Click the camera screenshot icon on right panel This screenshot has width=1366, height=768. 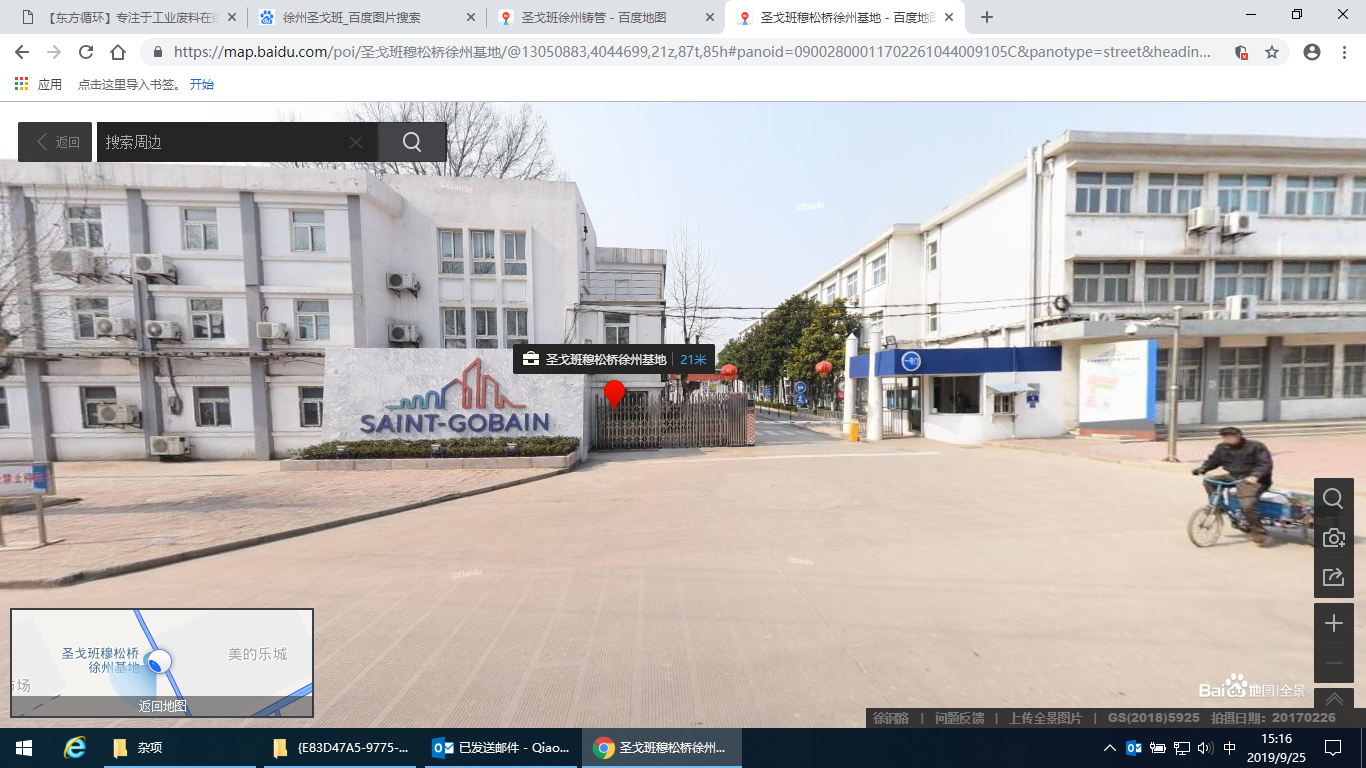tap(1333, 538)
